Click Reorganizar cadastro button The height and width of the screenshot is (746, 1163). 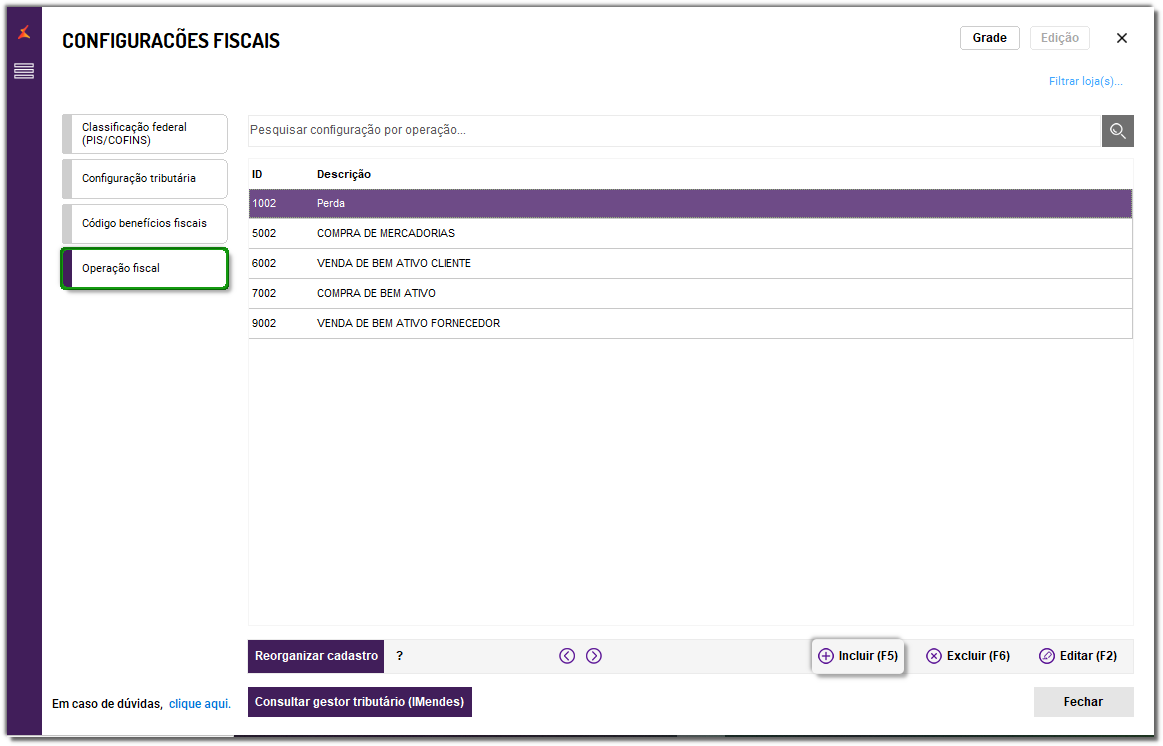point(316,656)
